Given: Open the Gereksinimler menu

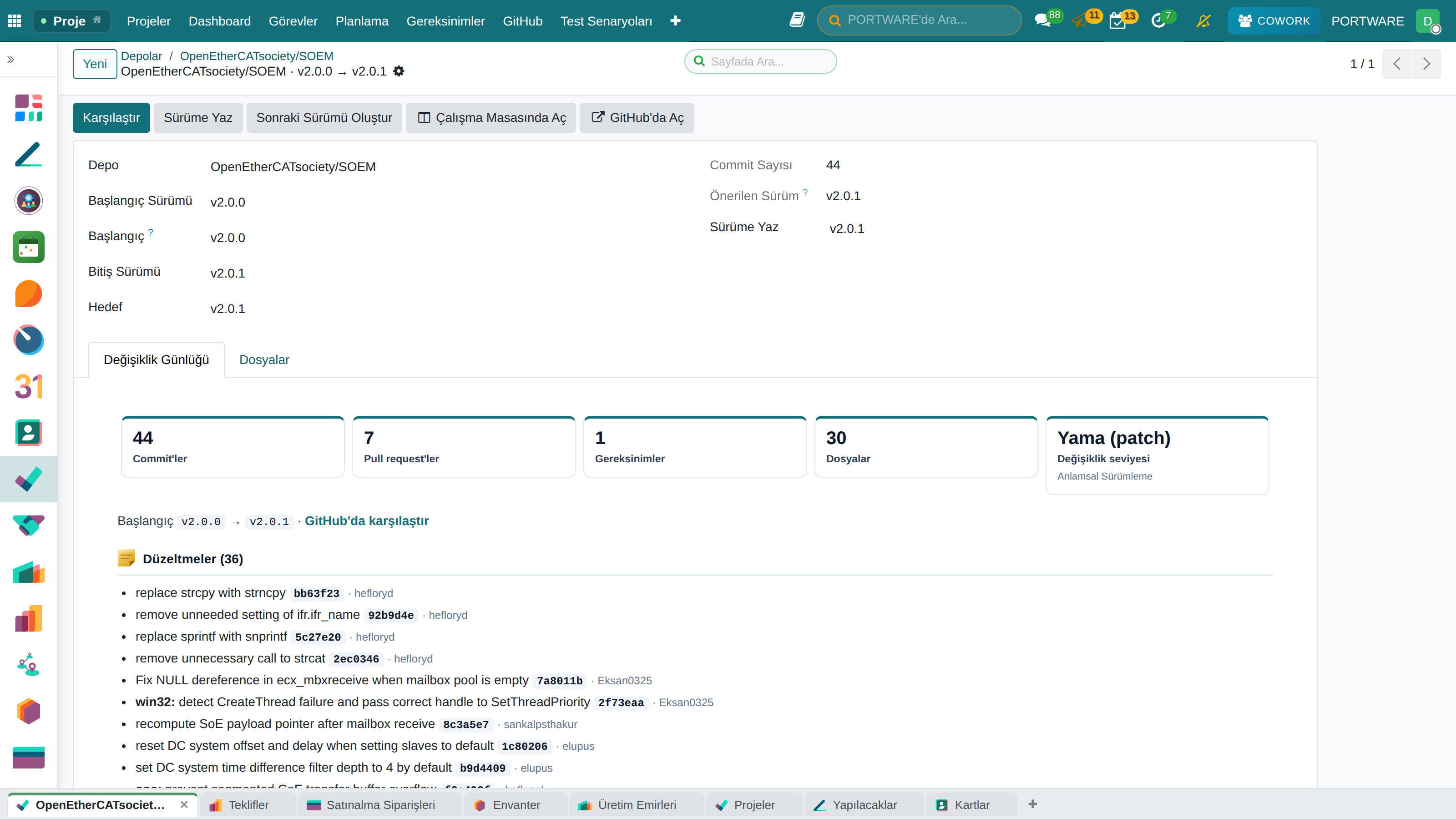Looking at the screenshot, I should pyautogui.click(x=445, y=21).
